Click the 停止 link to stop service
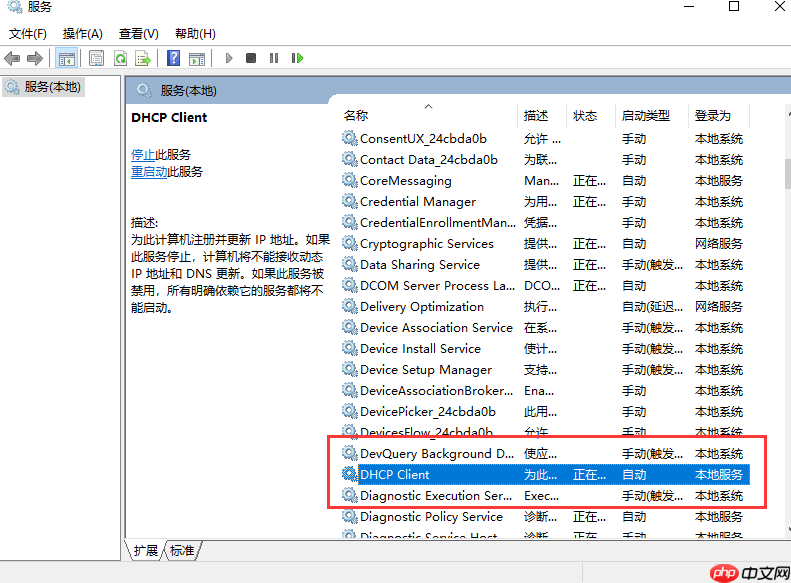Viewport: 791px width, 583px height. click(x=142, y=155)
